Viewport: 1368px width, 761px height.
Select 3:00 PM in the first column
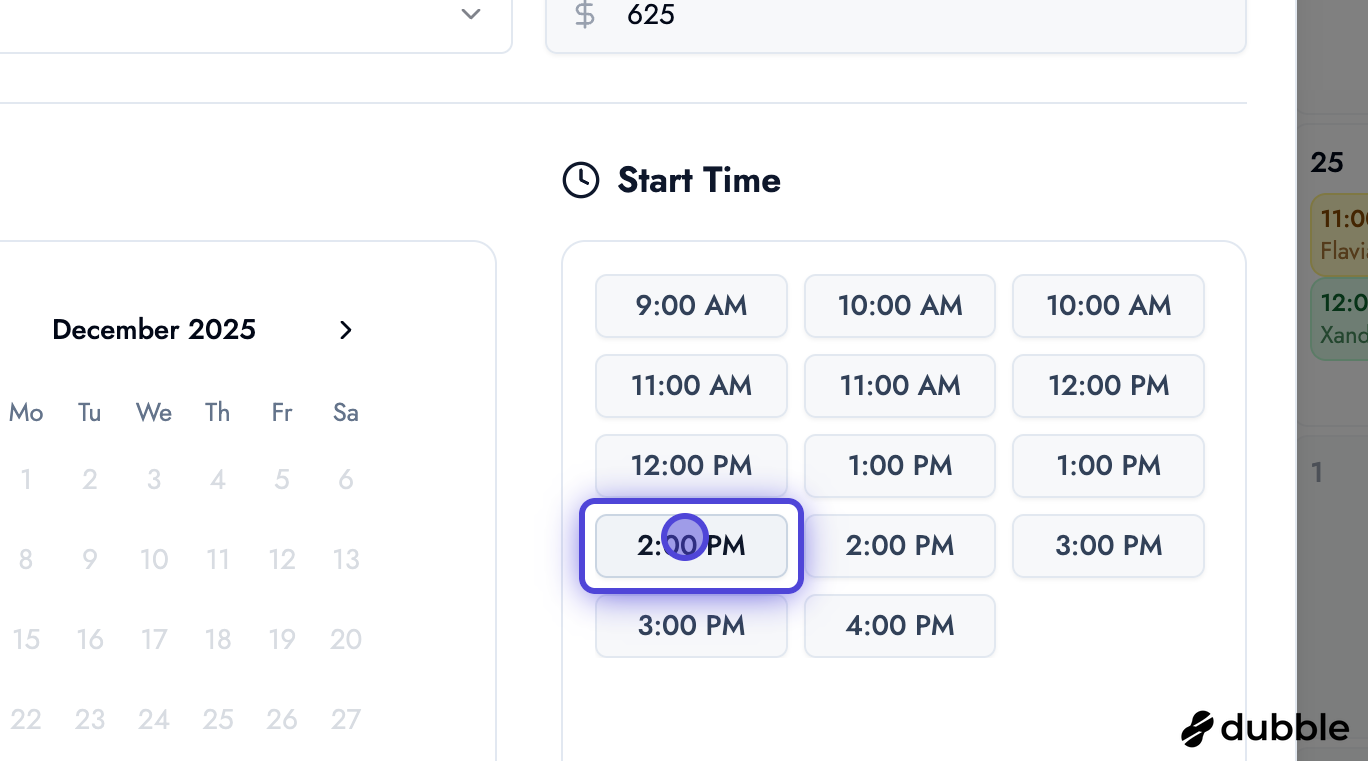[691, 626]
